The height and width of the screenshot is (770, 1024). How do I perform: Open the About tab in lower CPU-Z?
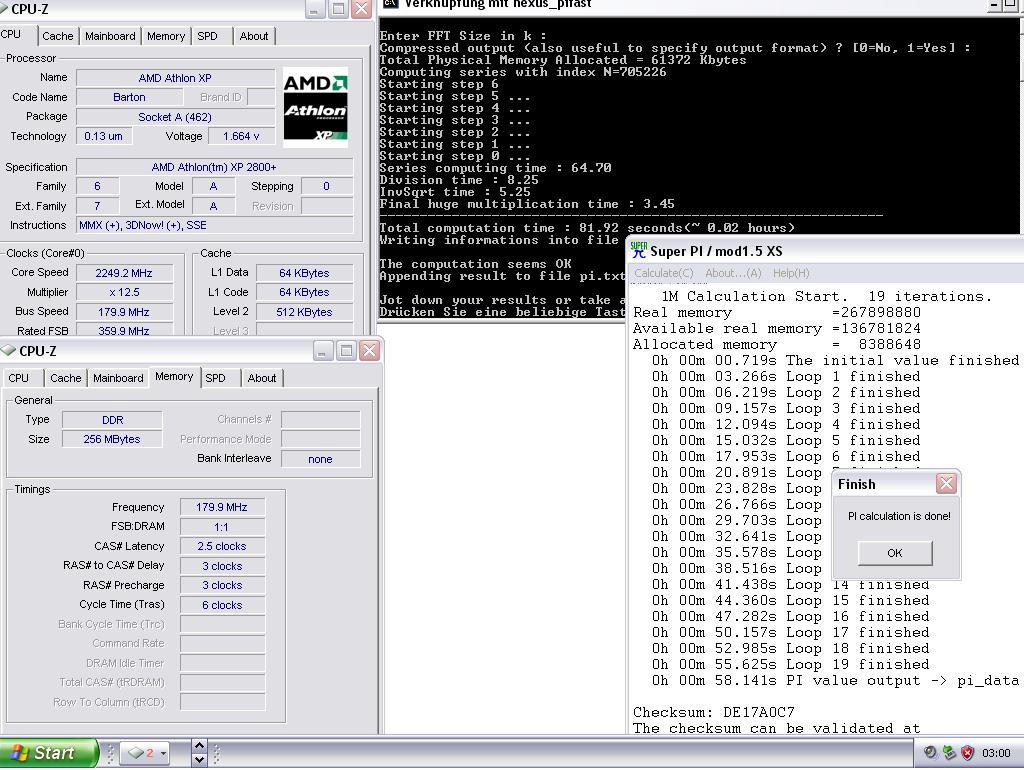pyautogui.click(x=262, y=377)
